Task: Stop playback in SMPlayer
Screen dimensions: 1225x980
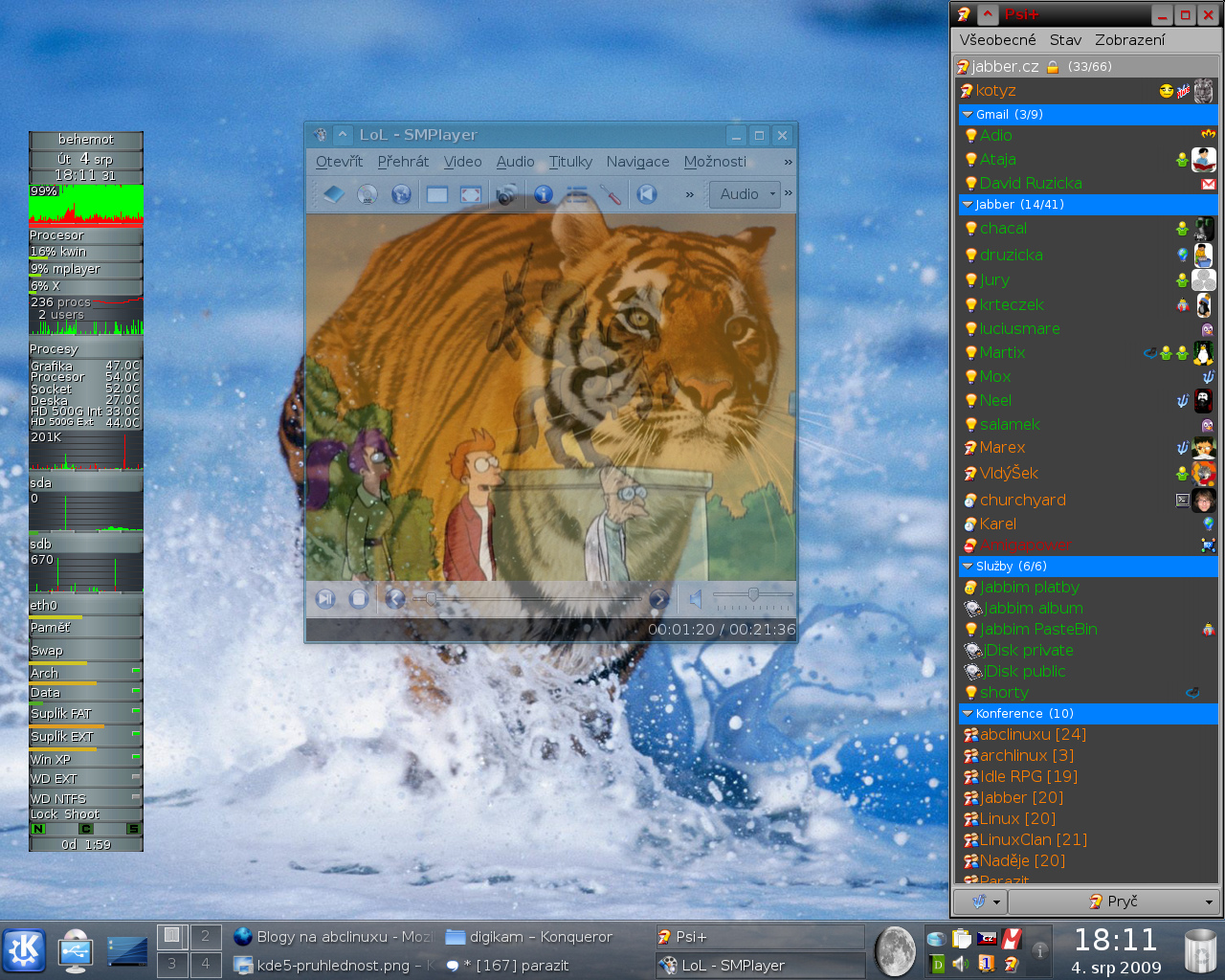Action: [359, 599]
